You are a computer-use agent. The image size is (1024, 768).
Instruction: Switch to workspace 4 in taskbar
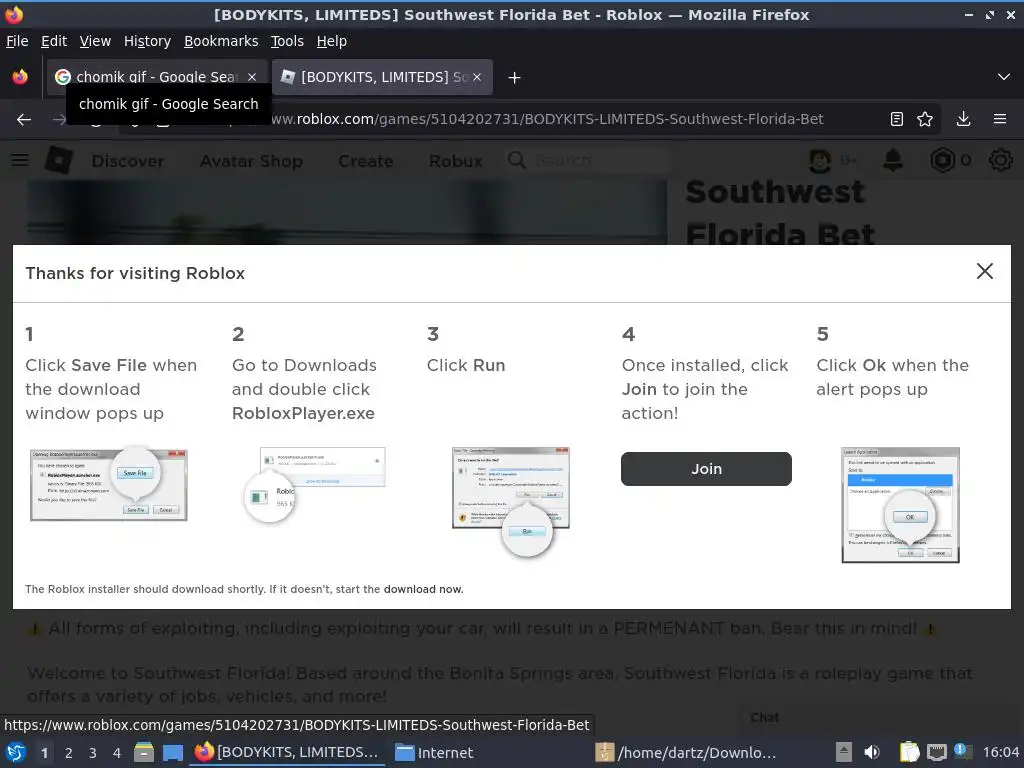tap(117, 753)
